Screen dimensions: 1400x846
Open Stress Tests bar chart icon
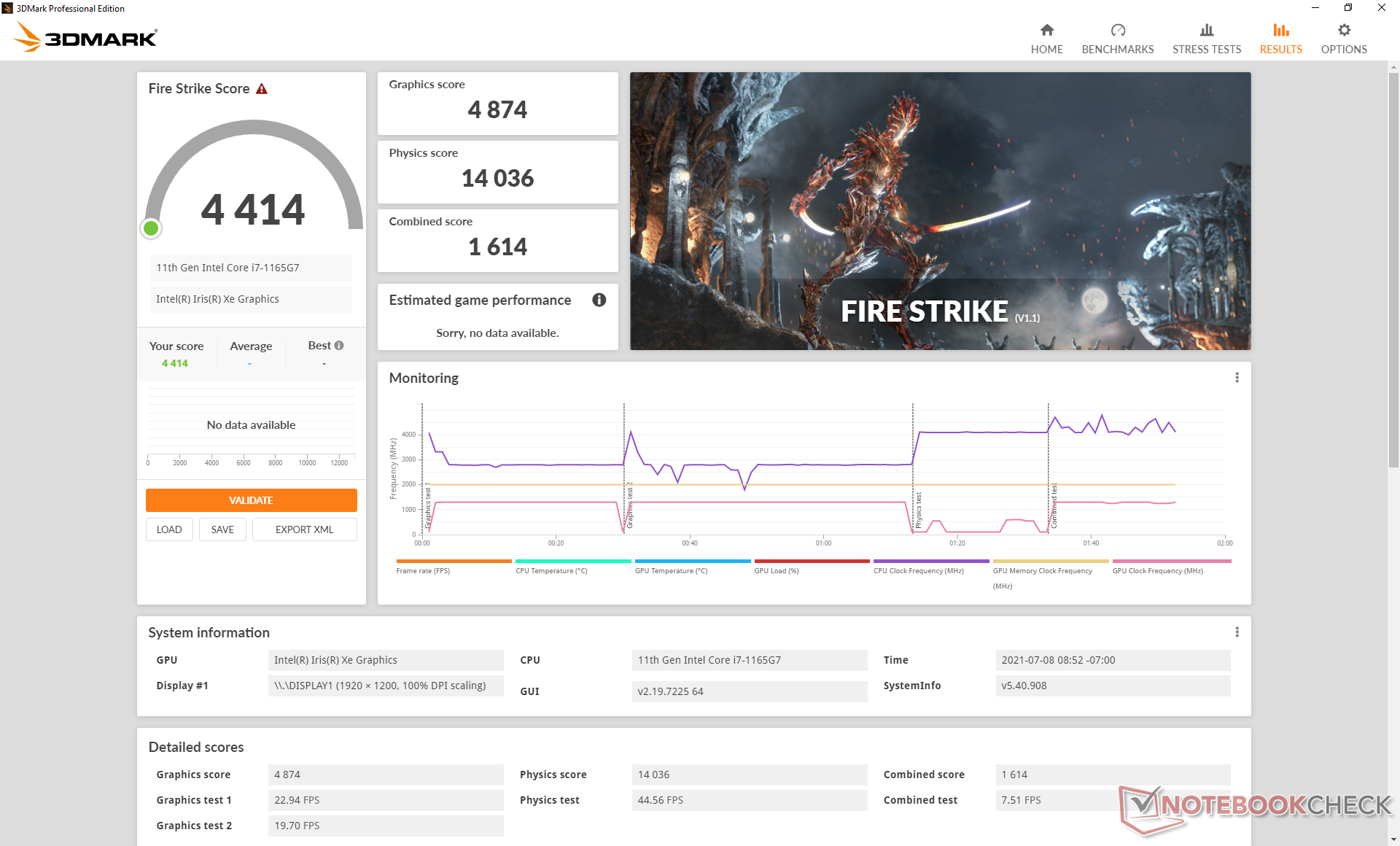pos(1206,31)
